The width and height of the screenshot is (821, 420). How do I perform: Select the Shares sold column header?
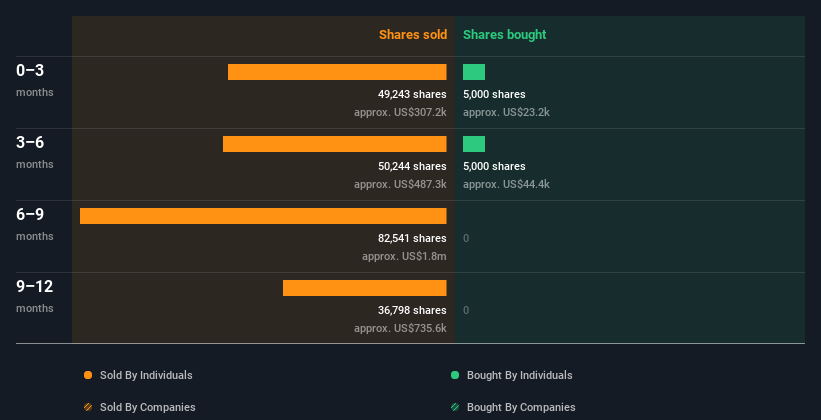pyautogui.click(x=412, y=35)
